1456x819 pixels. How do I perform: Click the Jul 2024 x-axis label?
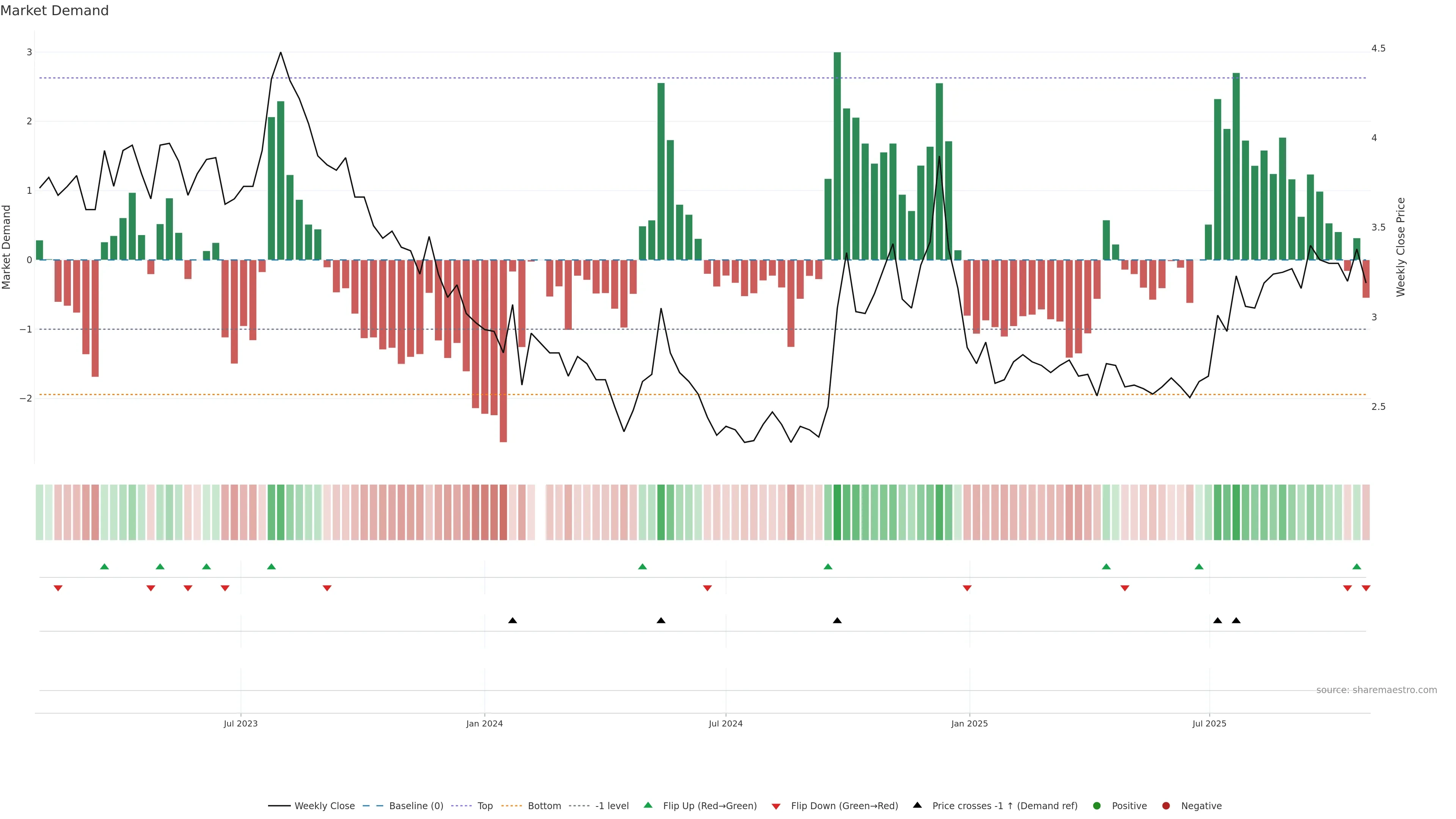click(726, 723)
